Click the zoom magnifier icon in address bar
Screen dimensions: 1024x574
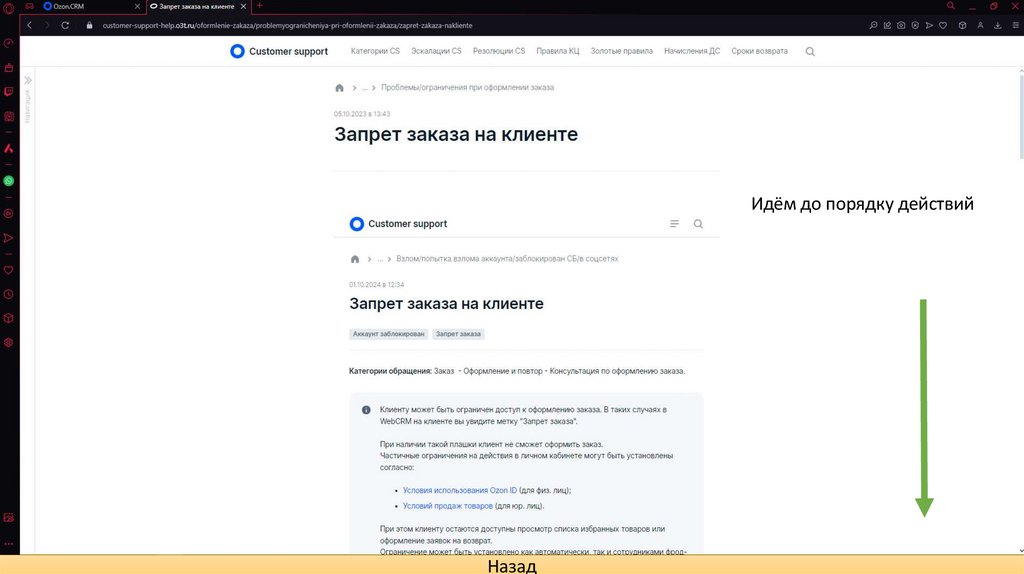873,25
